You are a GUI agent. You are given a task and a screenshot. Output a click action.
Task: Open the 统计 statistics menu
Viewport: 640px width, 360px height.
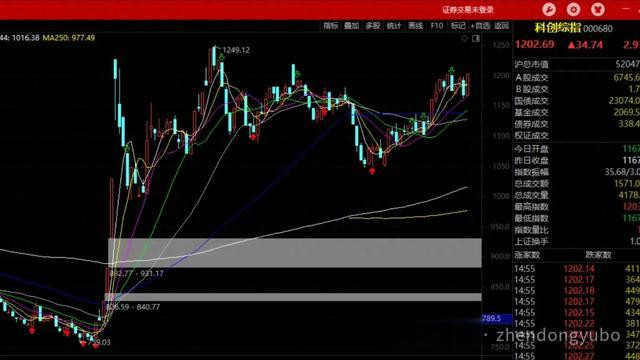394,26
